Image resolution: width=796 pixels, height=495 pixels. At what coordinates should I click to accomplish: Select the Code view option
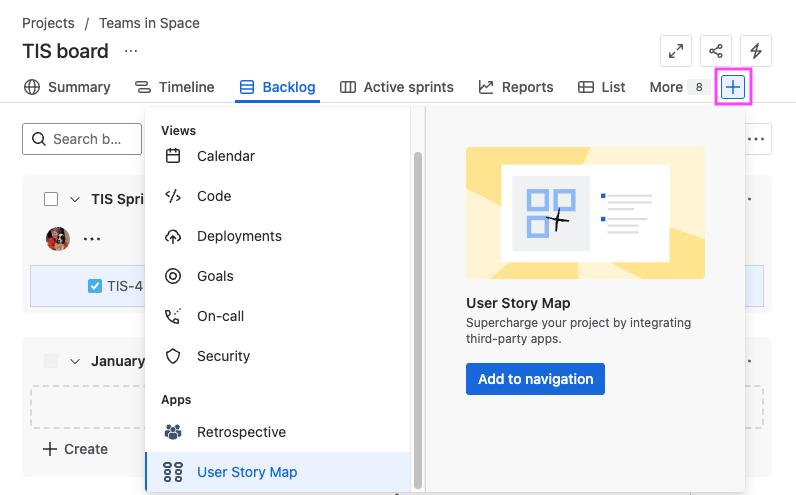click(214, 196)
